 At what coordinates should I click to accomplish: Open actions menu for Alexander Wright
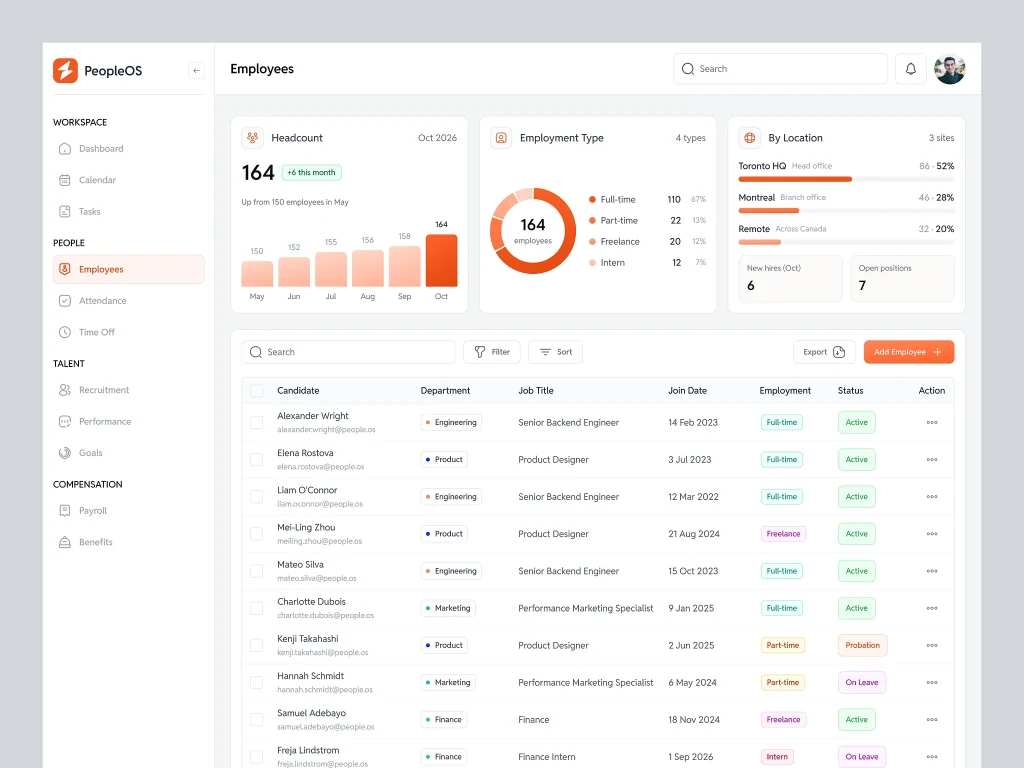click(932, 423)
